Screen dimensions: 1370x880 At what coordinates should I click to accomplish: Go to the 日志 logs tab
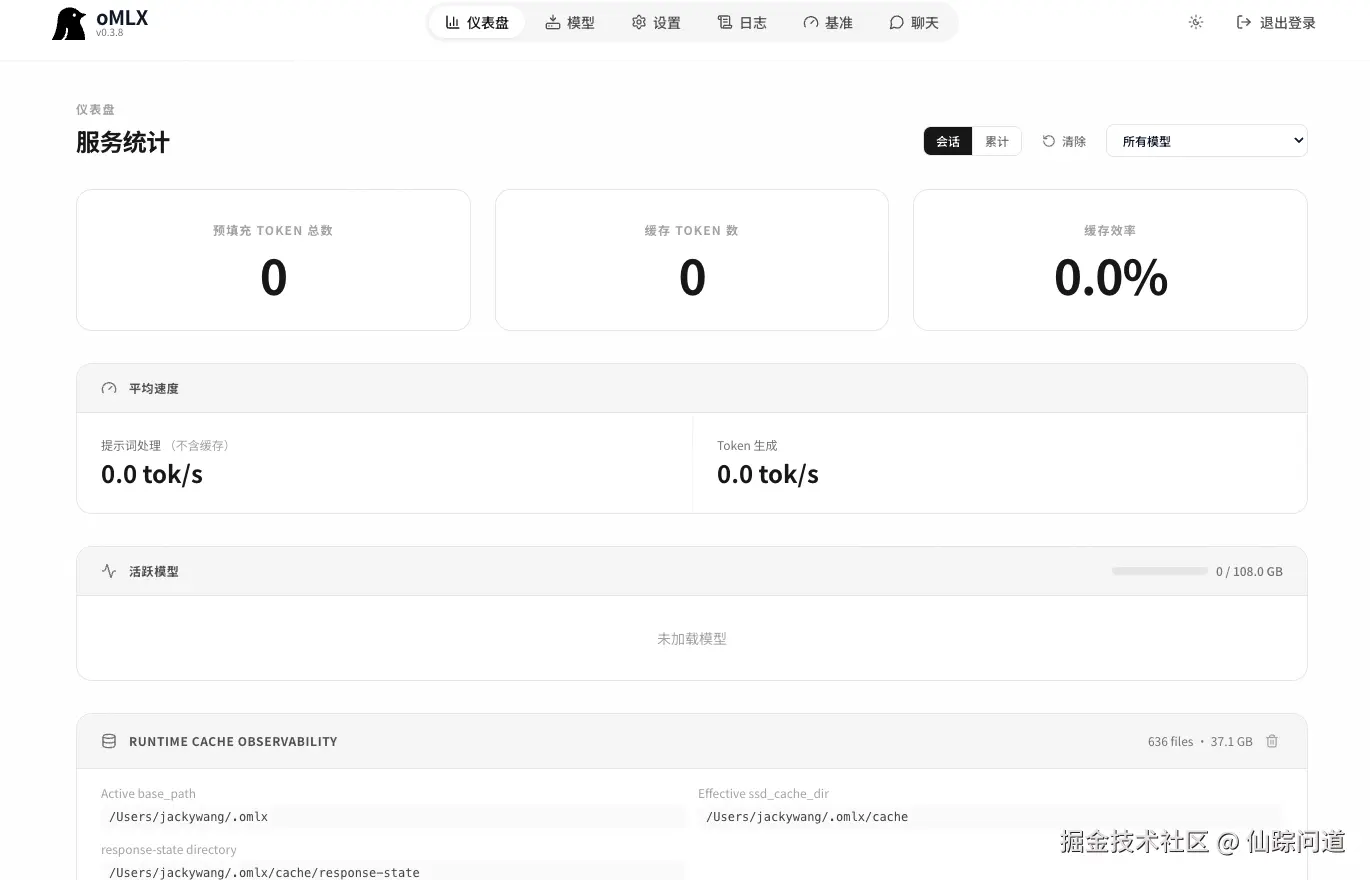pos(742,22)
